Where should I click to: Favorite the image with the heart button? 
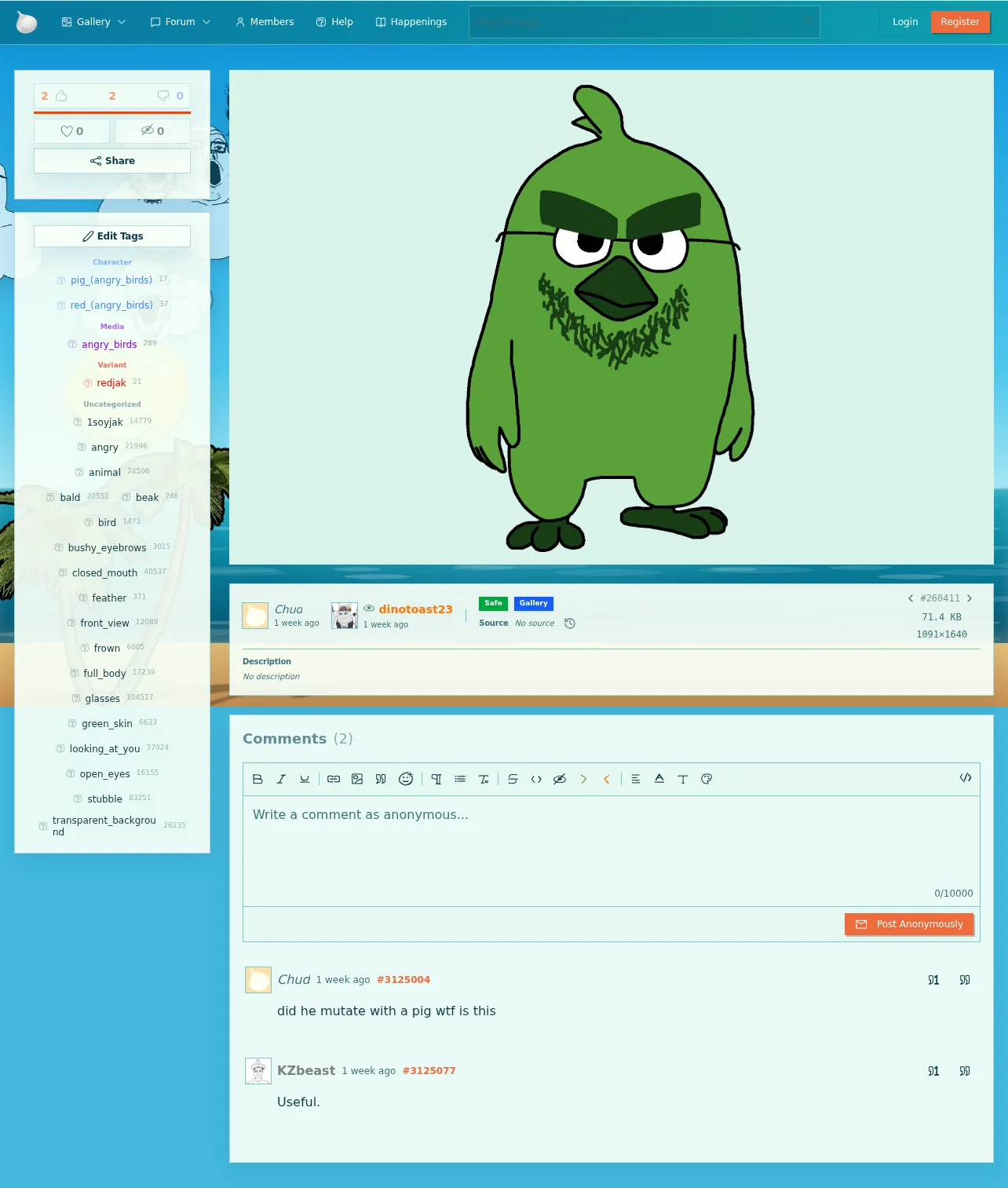pos(72,131)
